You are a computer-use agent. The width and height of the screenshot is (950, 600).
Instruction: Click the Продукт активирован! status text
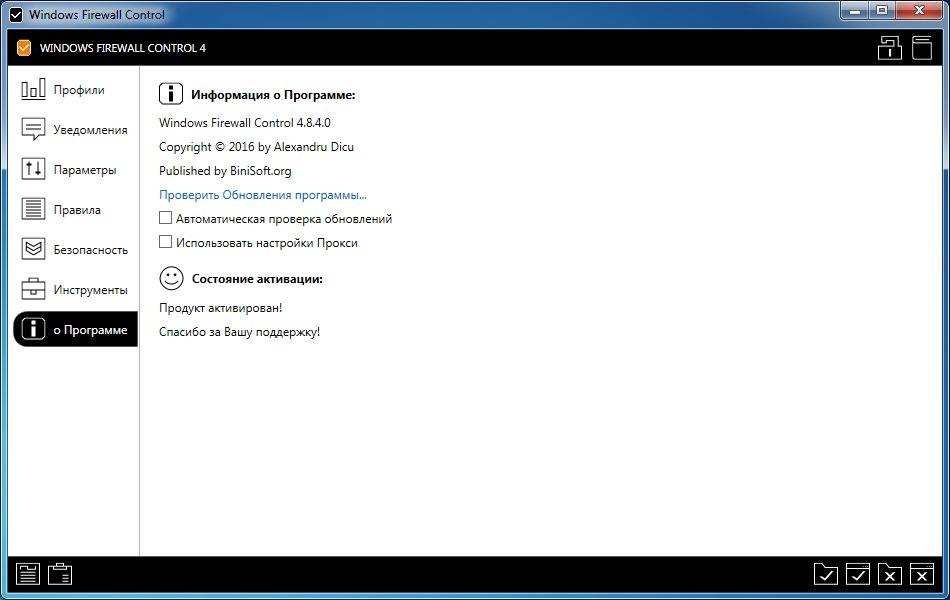(x=221, y=307)
